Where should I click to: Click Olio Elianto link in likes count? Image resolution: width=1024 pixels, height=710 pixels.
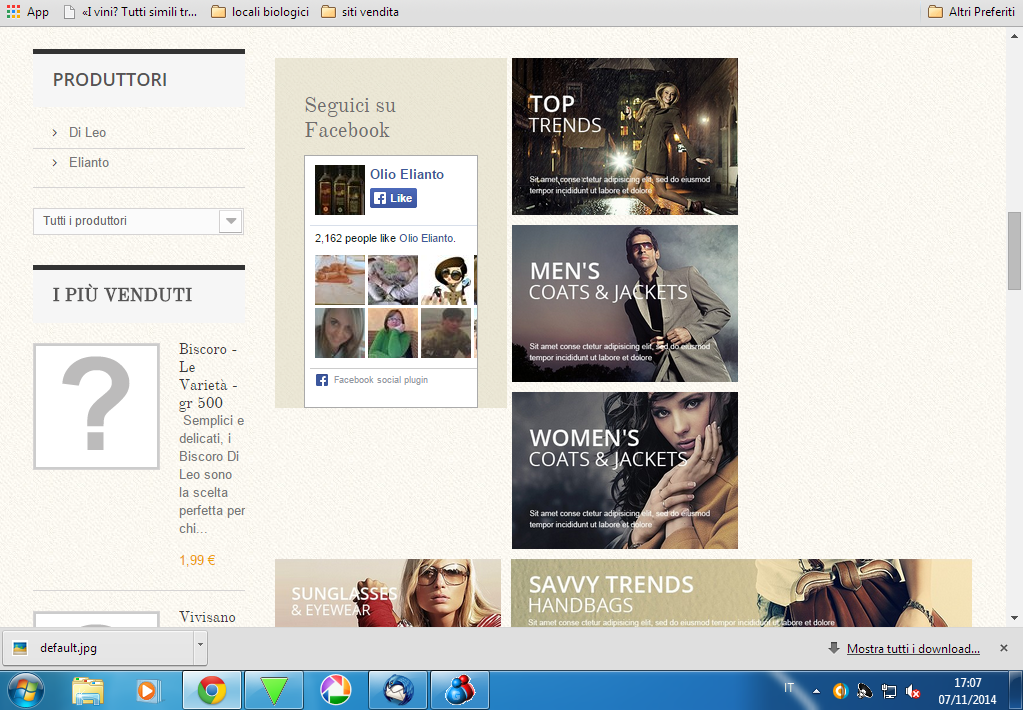point(426,238)
